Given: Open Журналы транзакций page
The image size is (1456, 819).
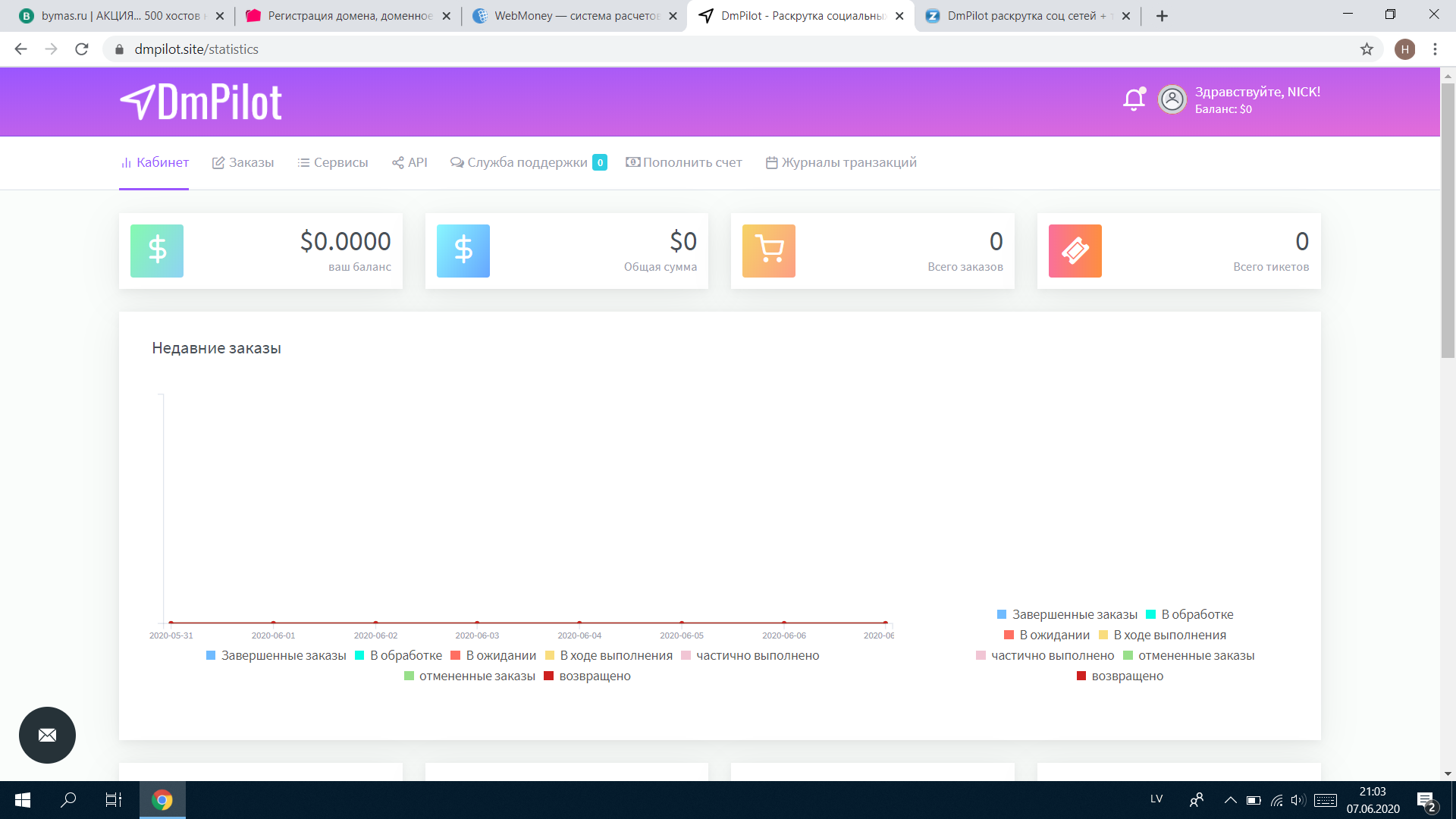Looking at the screenshot, I should pyautogui.click(x=841, y=162).
